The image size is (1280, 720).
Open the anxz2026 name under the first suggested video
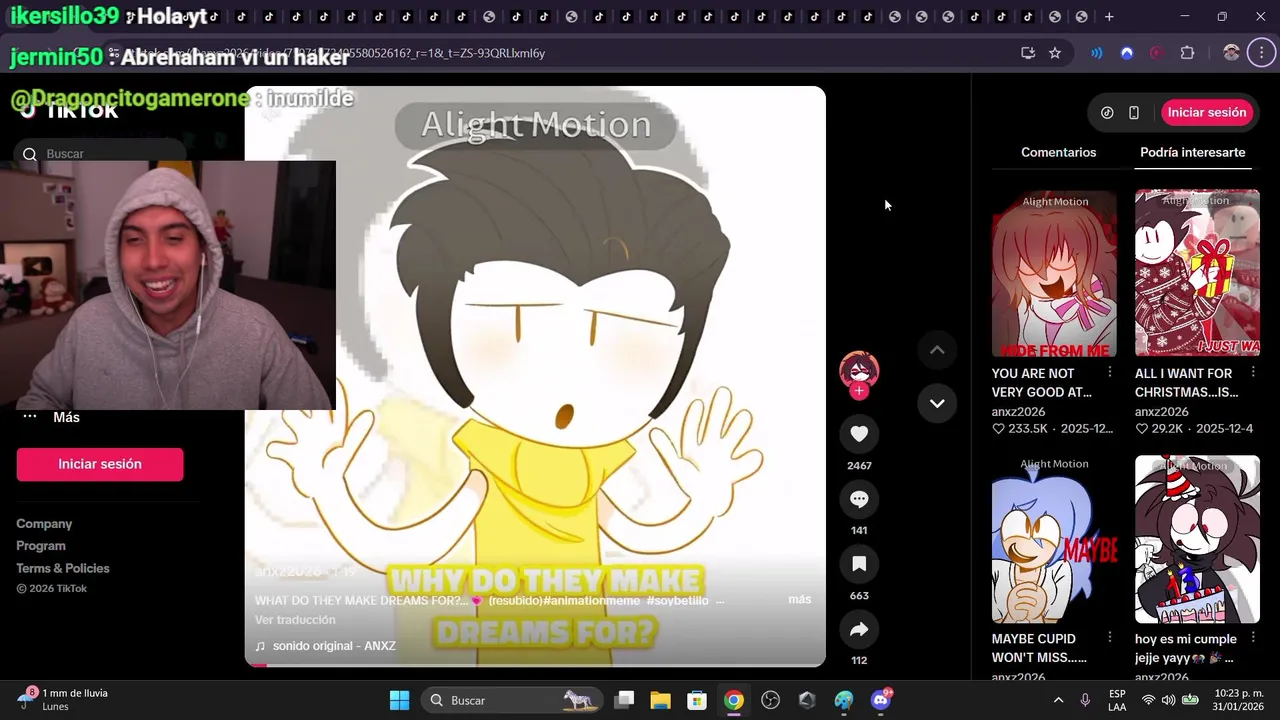click(x=1018, y=412)
